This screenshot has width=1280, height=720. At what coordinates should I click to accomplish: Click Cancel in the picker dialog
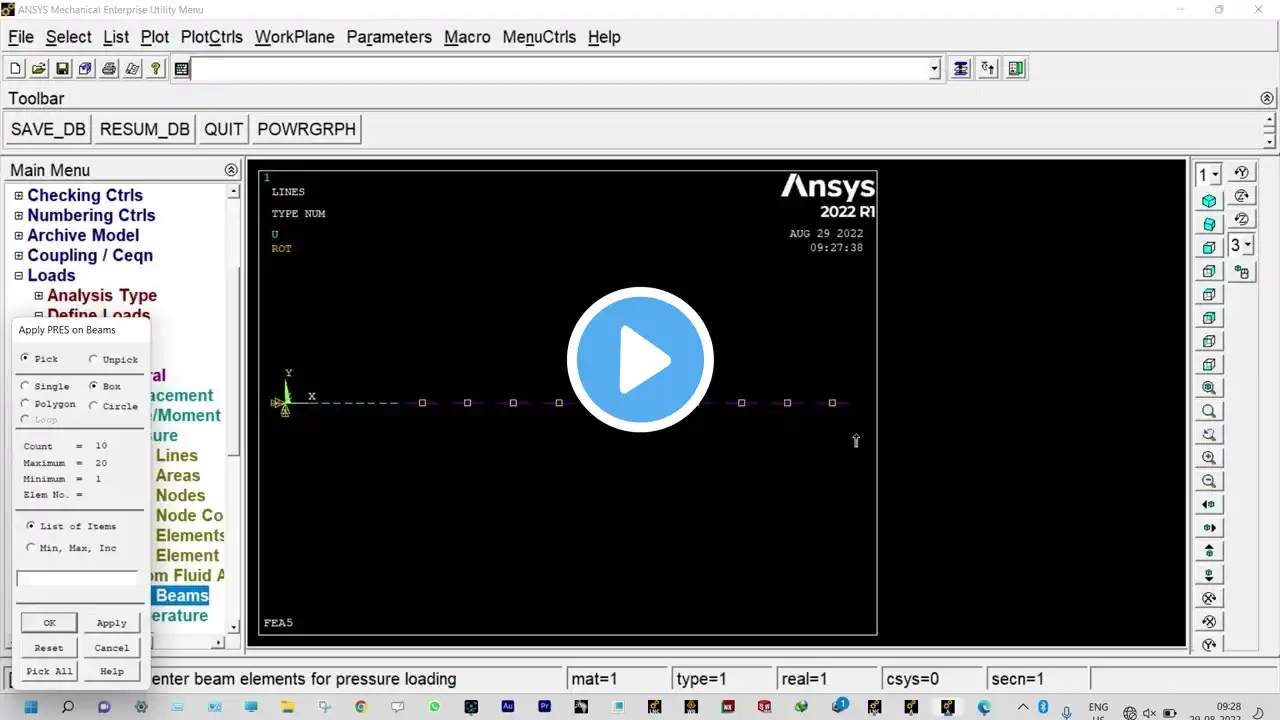(x=112, y=647)
